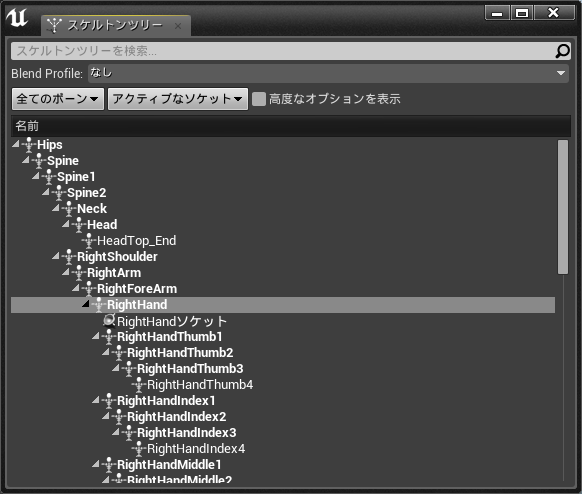Close the スケルトンツリー tab

coord(178,26)
